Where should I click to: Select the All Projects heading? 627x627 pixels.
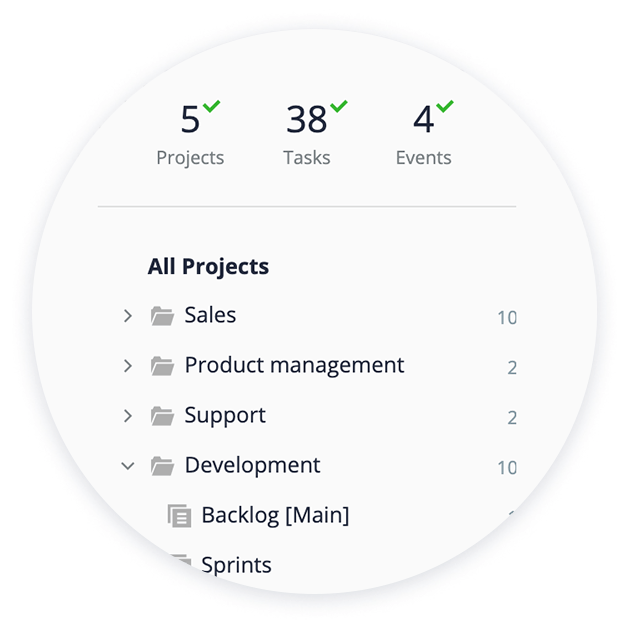(208, 267)
